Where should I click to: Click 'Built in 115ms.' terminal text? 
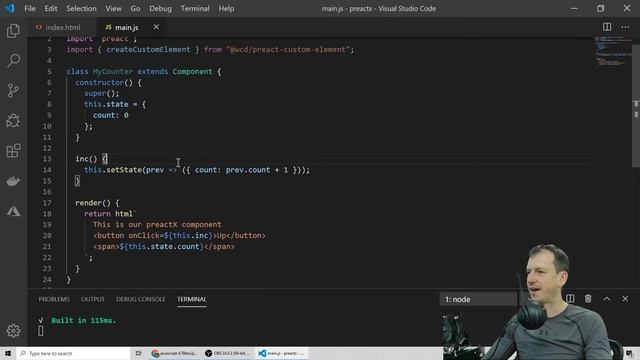84,320
